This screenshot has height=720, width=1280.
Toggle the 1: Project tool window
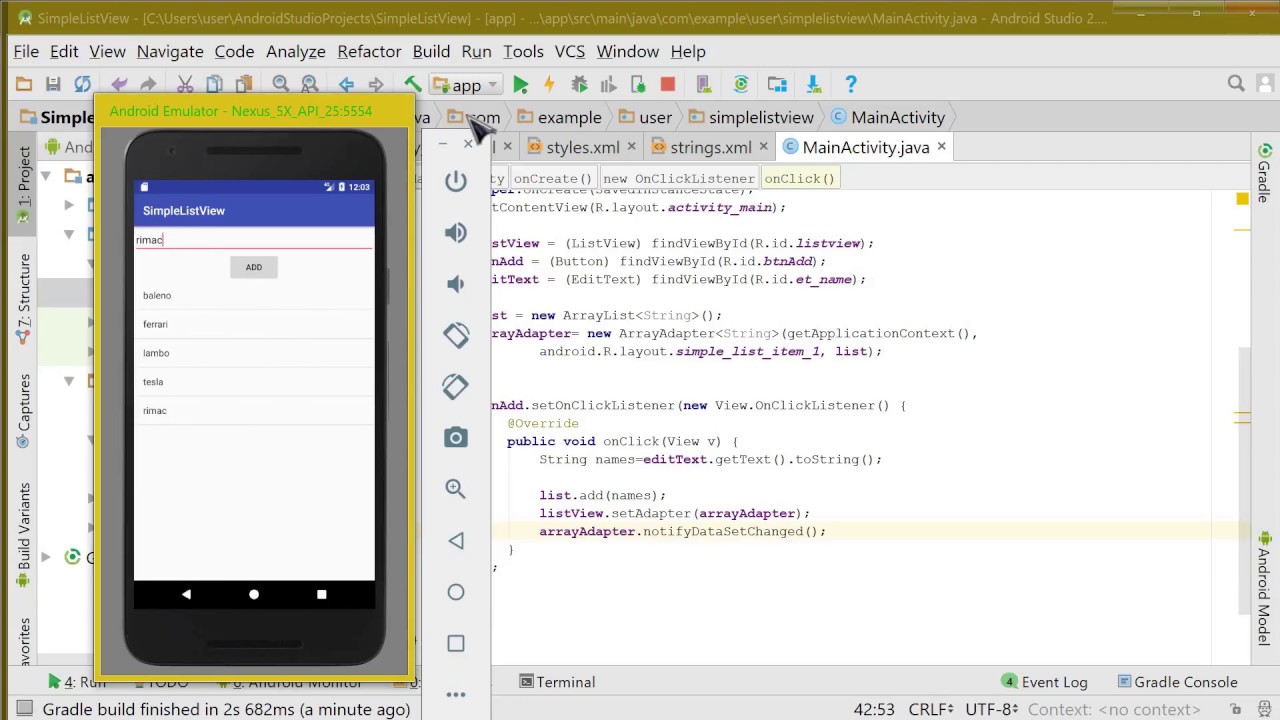[x=24, y=184]
